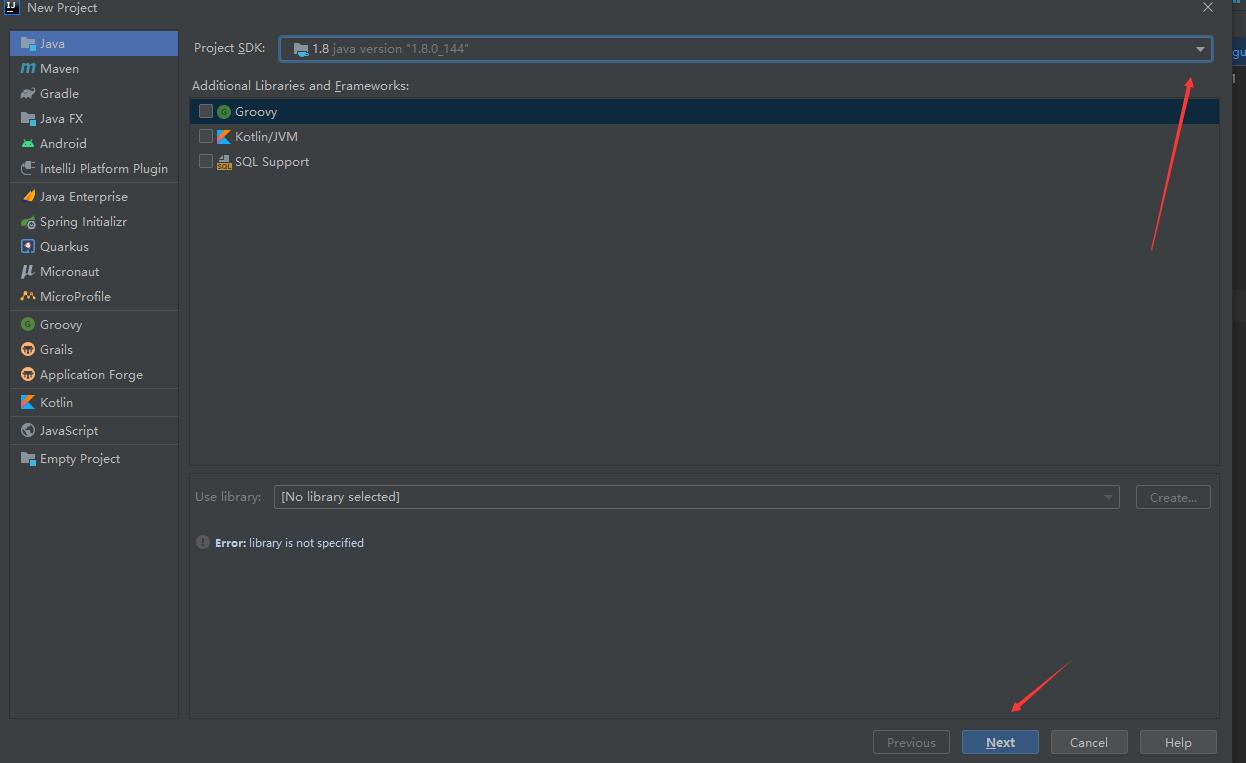Choose the Maven icon in sidebar

28,69
